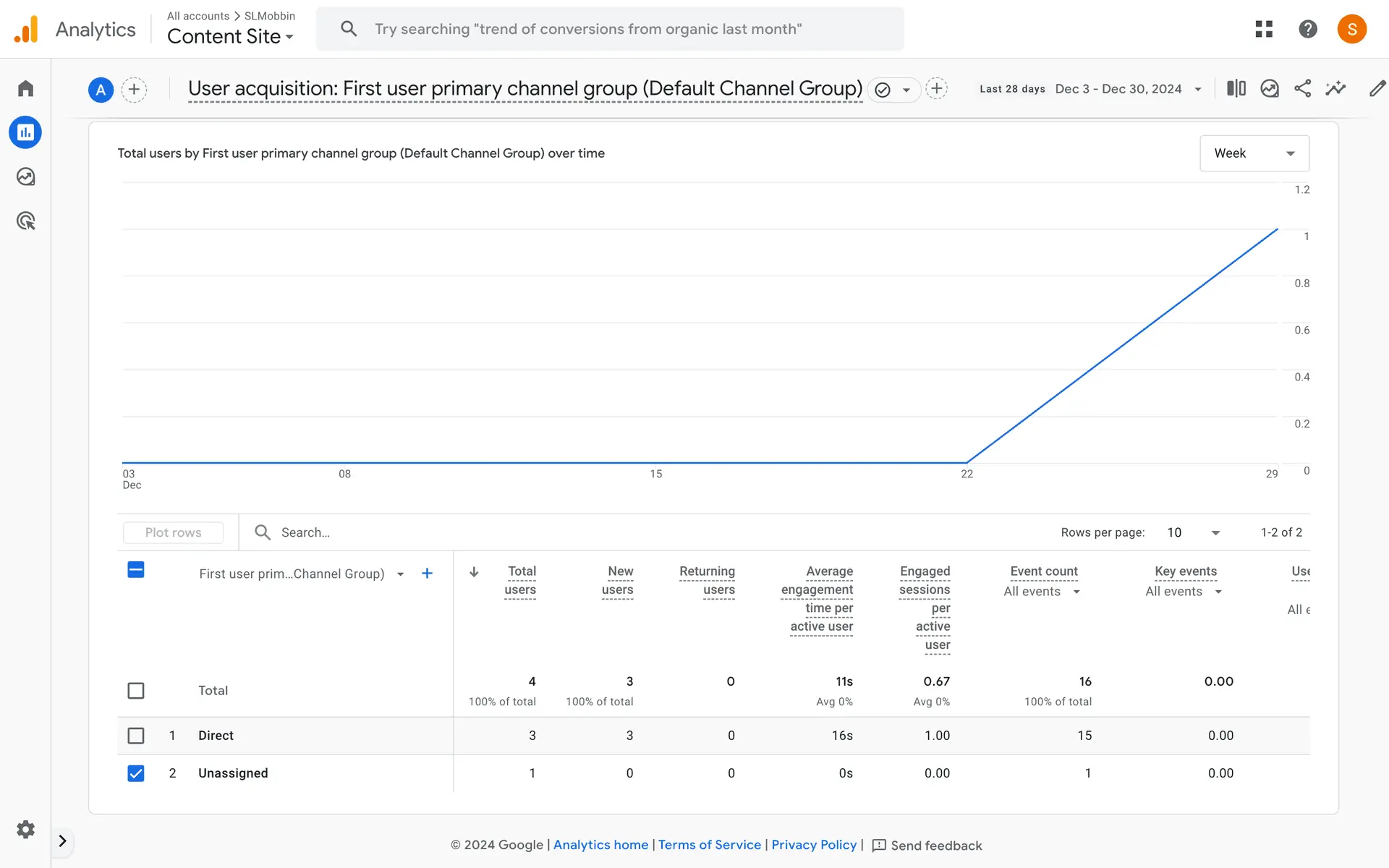Click the Edit comparisons columns icon
The width and height of the screenshot is (1389, 868).
pyautogui.click(x=1236, y=88)
